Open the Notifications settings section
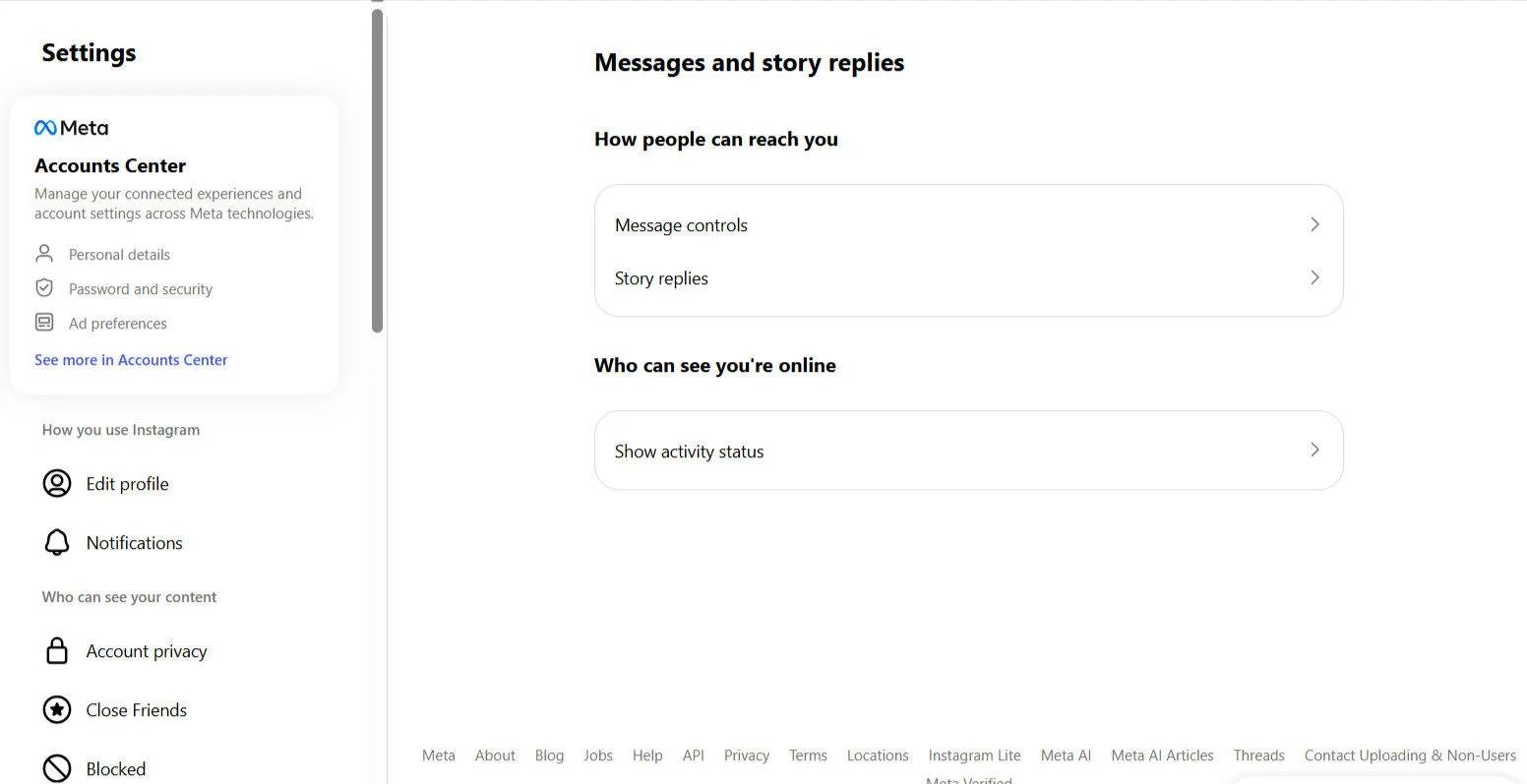The width and height of the screenshot is (1527, 784). point(134,542)
